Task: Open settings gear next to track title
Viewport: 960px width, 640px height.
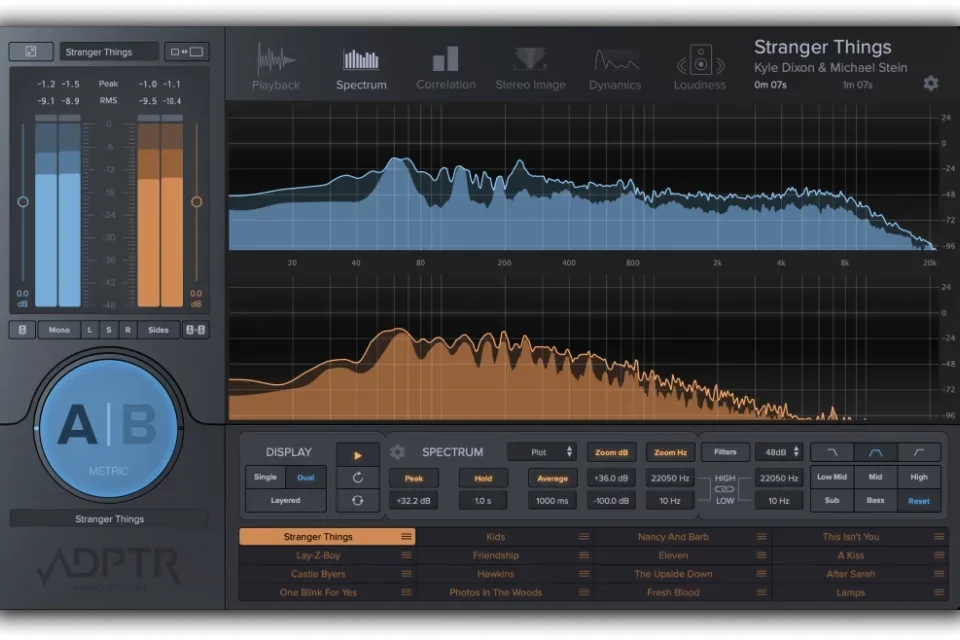Action: tap(931, 83)
